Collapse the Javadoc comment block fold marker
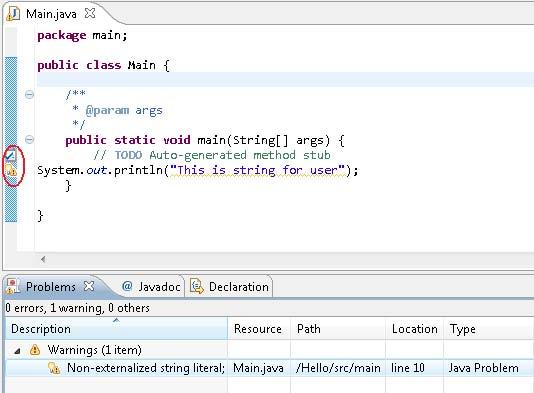This screenshot has width=534, height=393. click(30, 94)
